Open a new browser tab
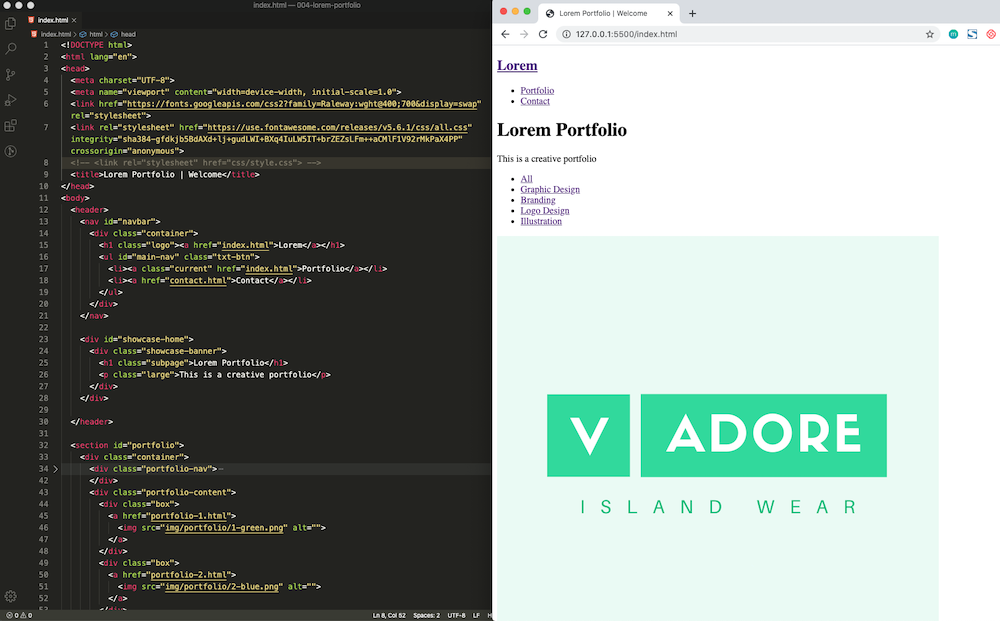 click(x=693, y=13)
